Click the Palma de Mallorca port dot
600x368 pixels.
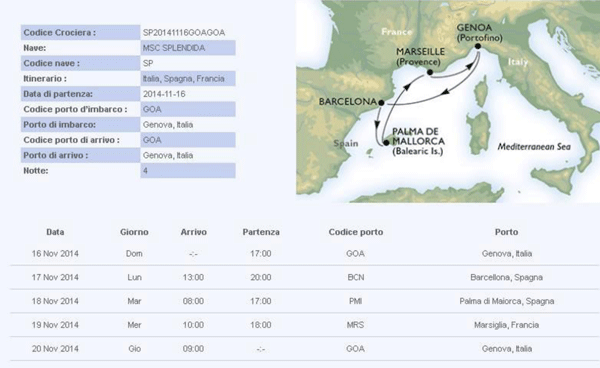pyautogui.click(x=386, y=143)
